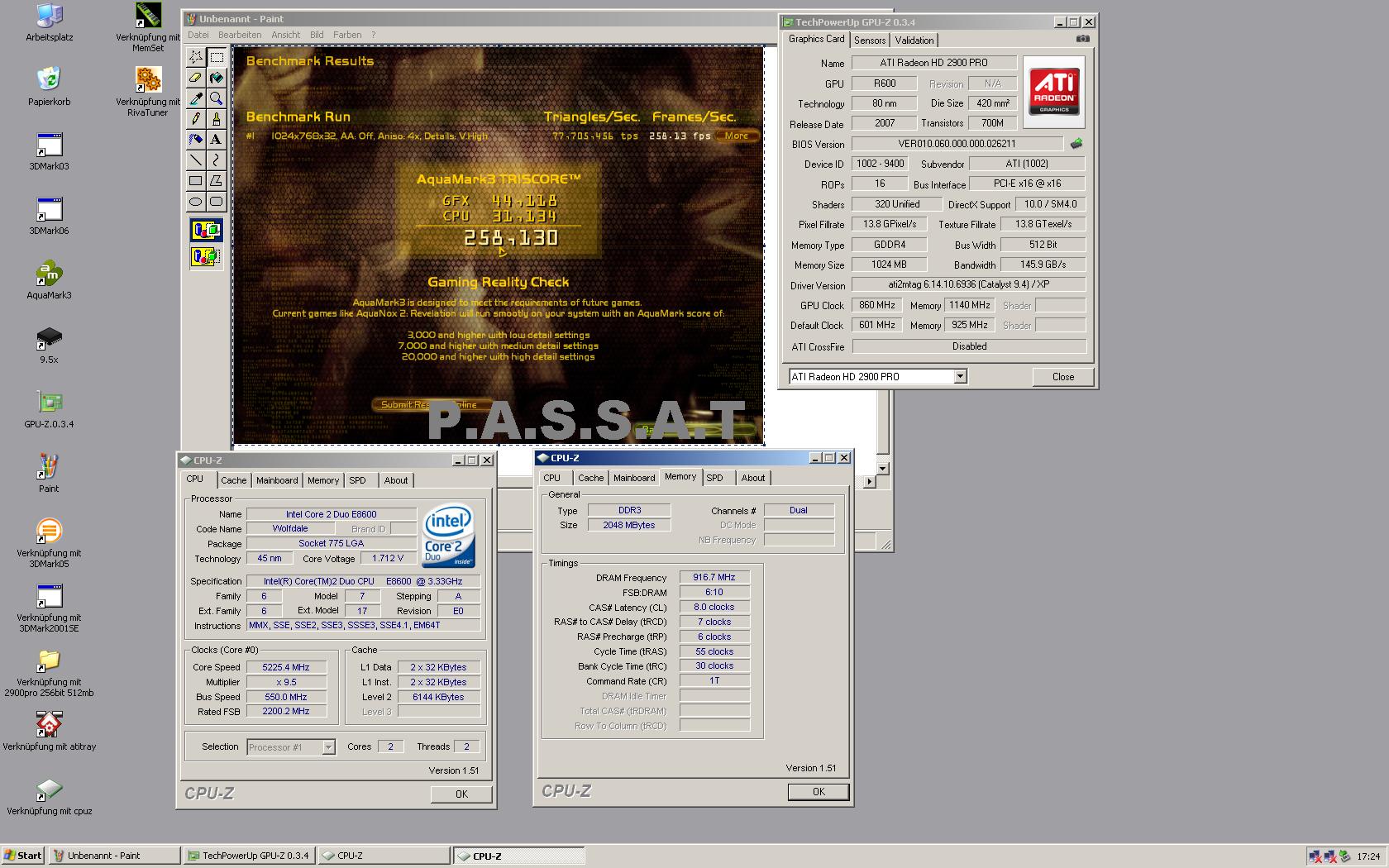Image resolution: width=1389 pixels, height=868 pixels.
Task: Select the Line tool in Paint
Action: coord(196,160)
